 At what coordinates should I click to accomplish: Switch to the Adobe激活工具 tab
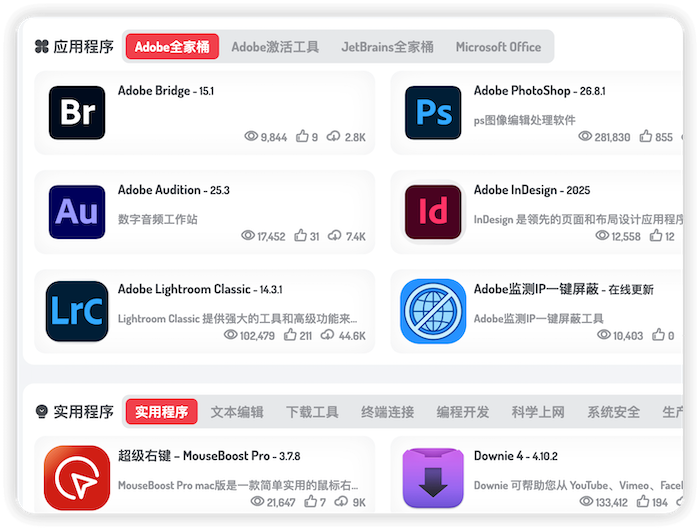pyautogui.click(x=275, y=47)
